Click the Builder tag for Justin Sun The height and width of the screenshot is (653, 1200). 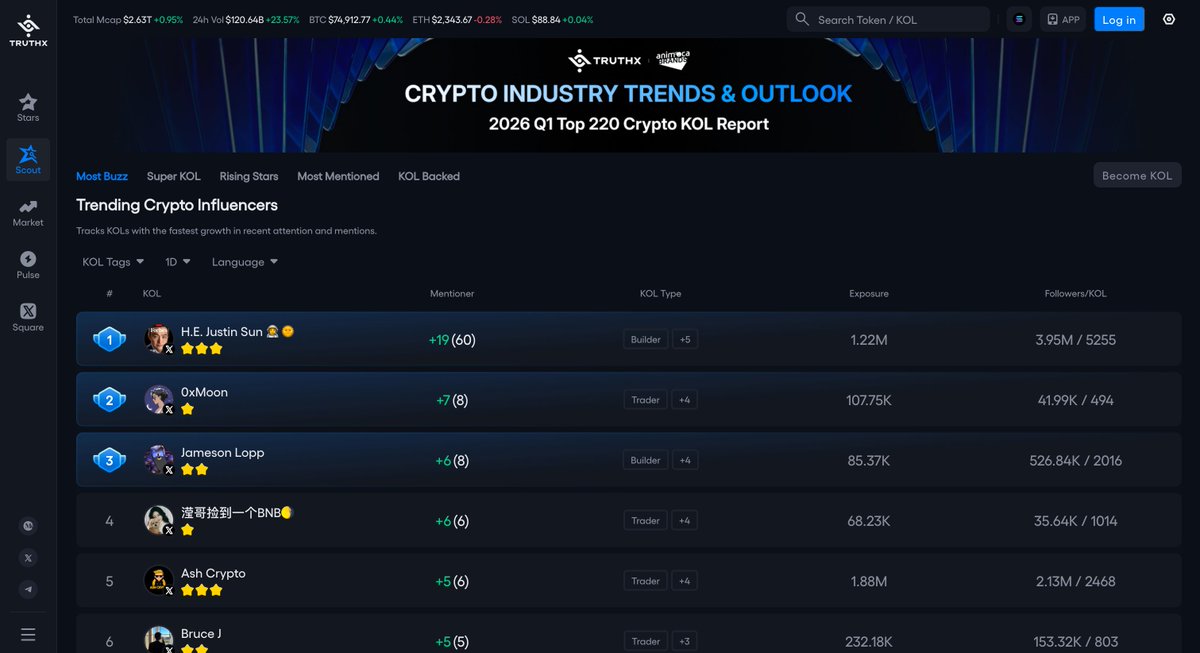point(645,340)
